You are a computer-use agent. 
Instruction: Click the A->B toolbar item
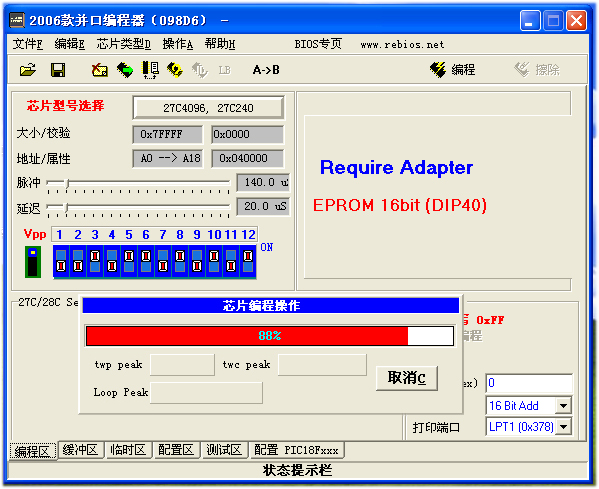(266, 70)
